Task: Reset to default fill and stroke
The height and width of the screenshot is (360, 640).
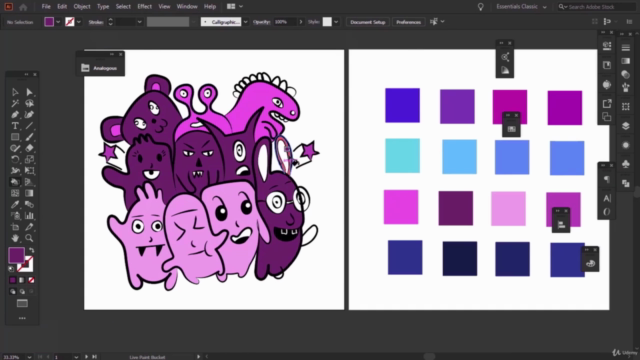Action: pyautogui.click(x=11, y=269)
